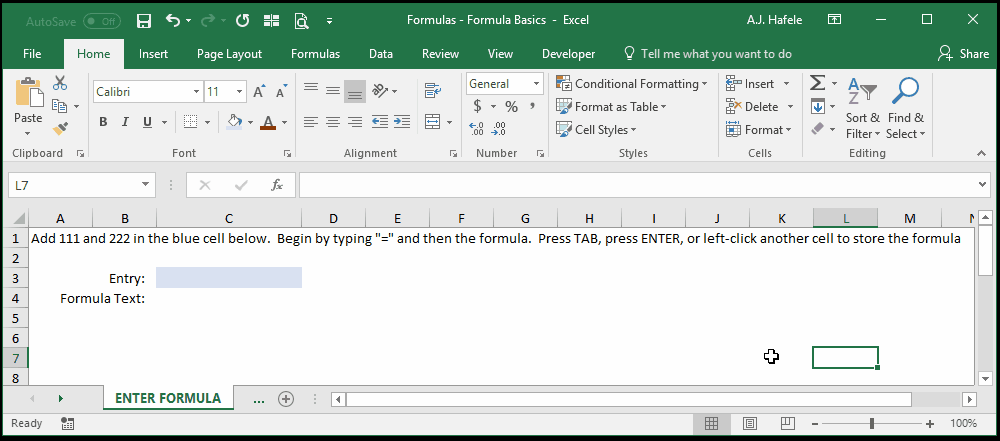Click the Share button
Screen dimensions: 1000x441
(x=963, y=54)
